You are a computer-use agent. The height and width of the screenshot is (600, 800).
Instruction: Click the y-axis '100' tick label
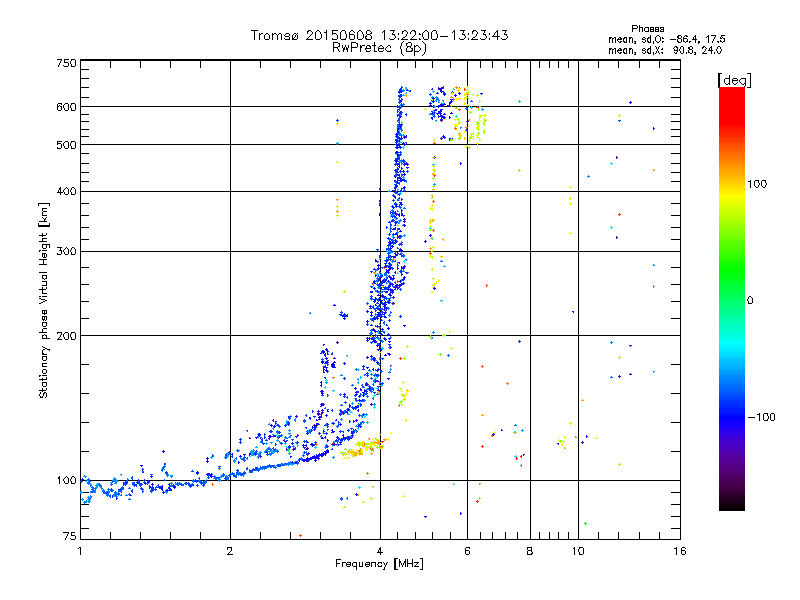[66, 480]
